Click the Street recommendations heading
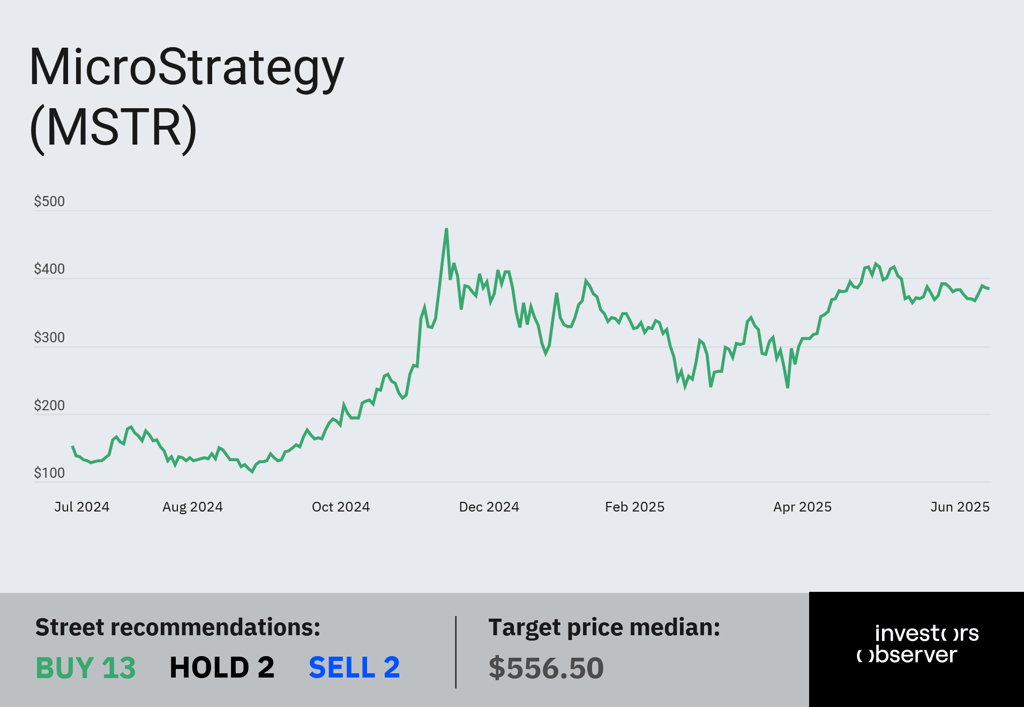The image size is (1024, 707). [178, 627]
